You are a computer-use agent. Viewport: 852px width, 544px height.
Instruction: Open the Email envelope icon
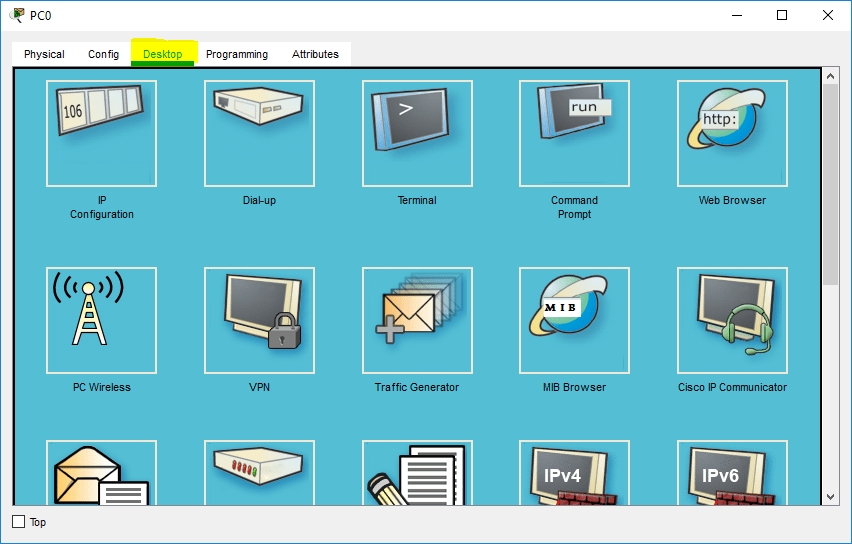click(101, 473)
